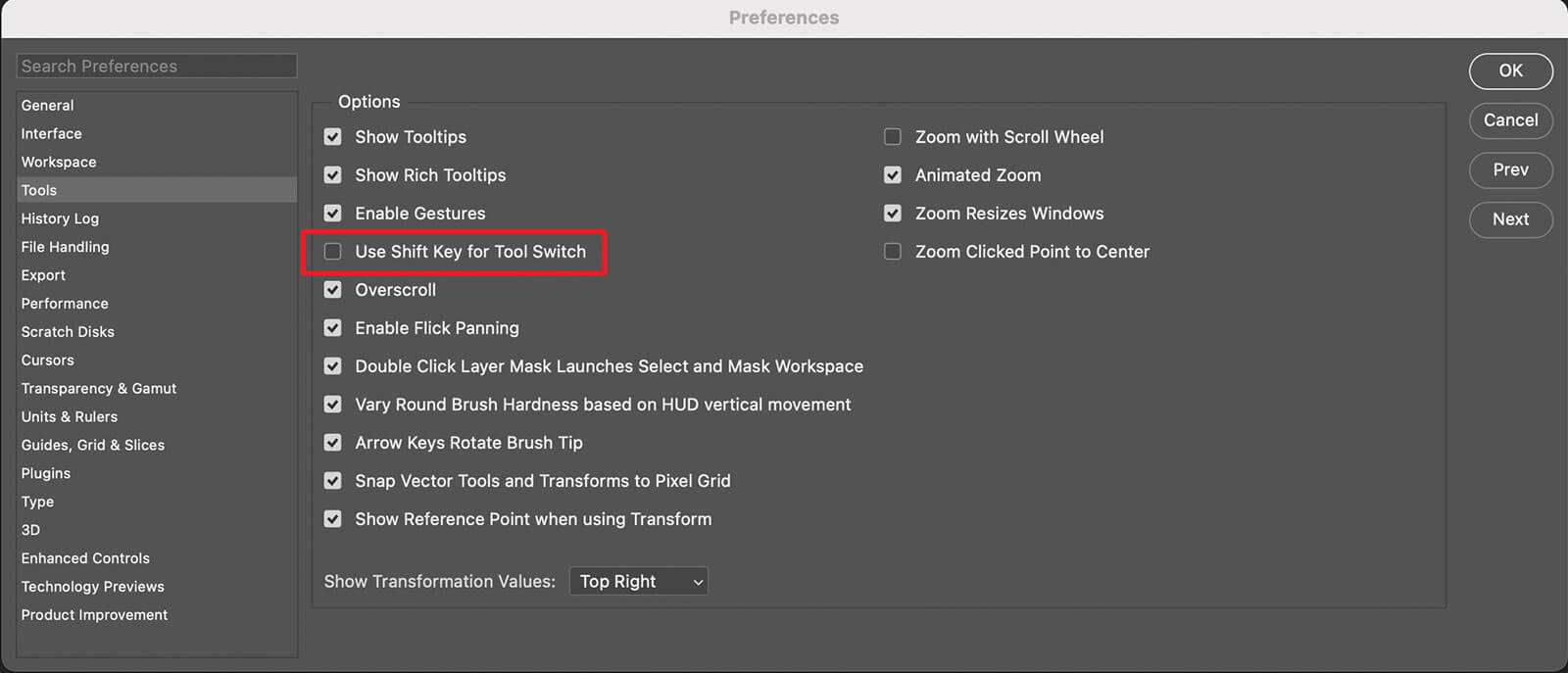Uncheck Arrow Keys Rotate Brush Tip
This screenshot has height=673, width=1568.
(333, 443)
